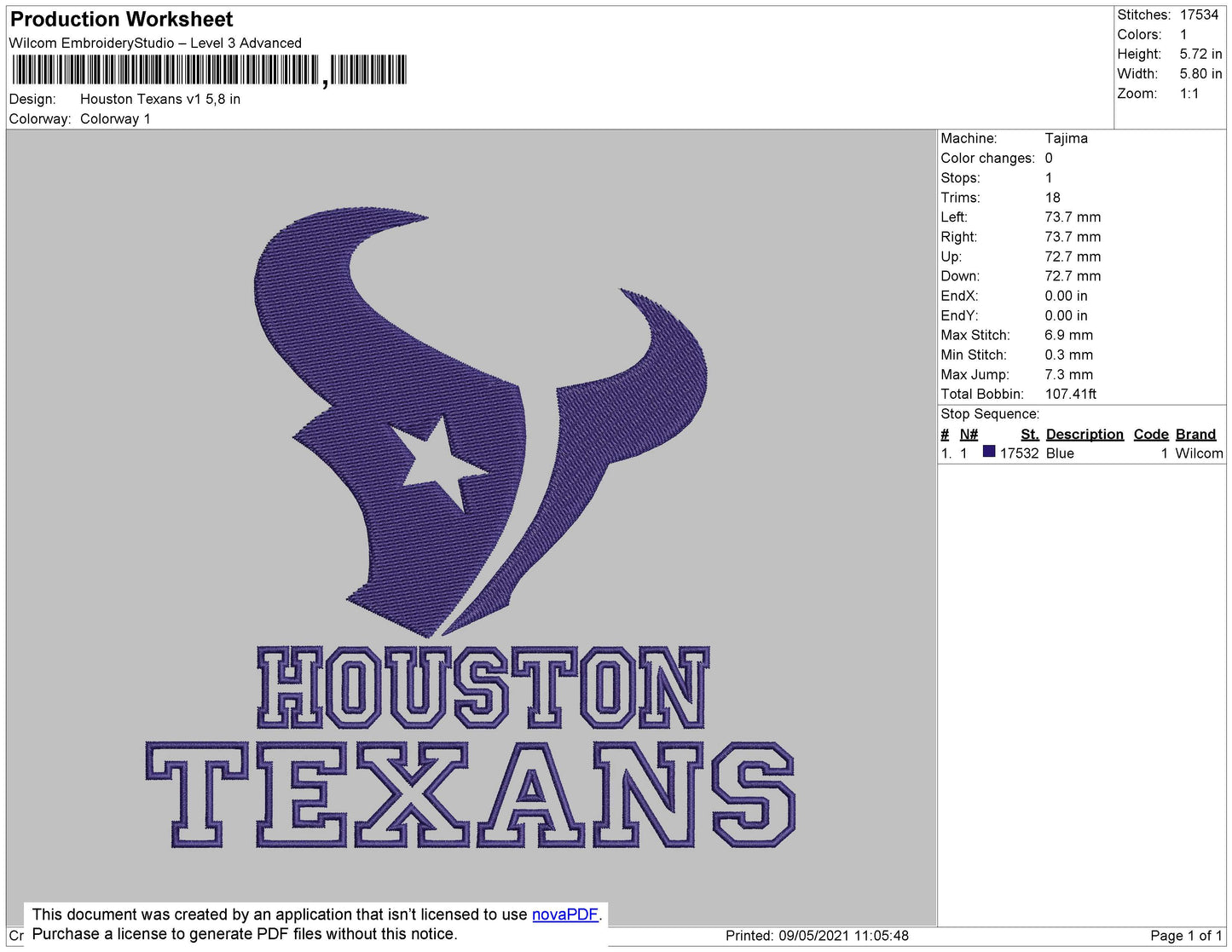Click the Machine value 'Tajima'
The image size is (1232, 952).
point(1066,138)
